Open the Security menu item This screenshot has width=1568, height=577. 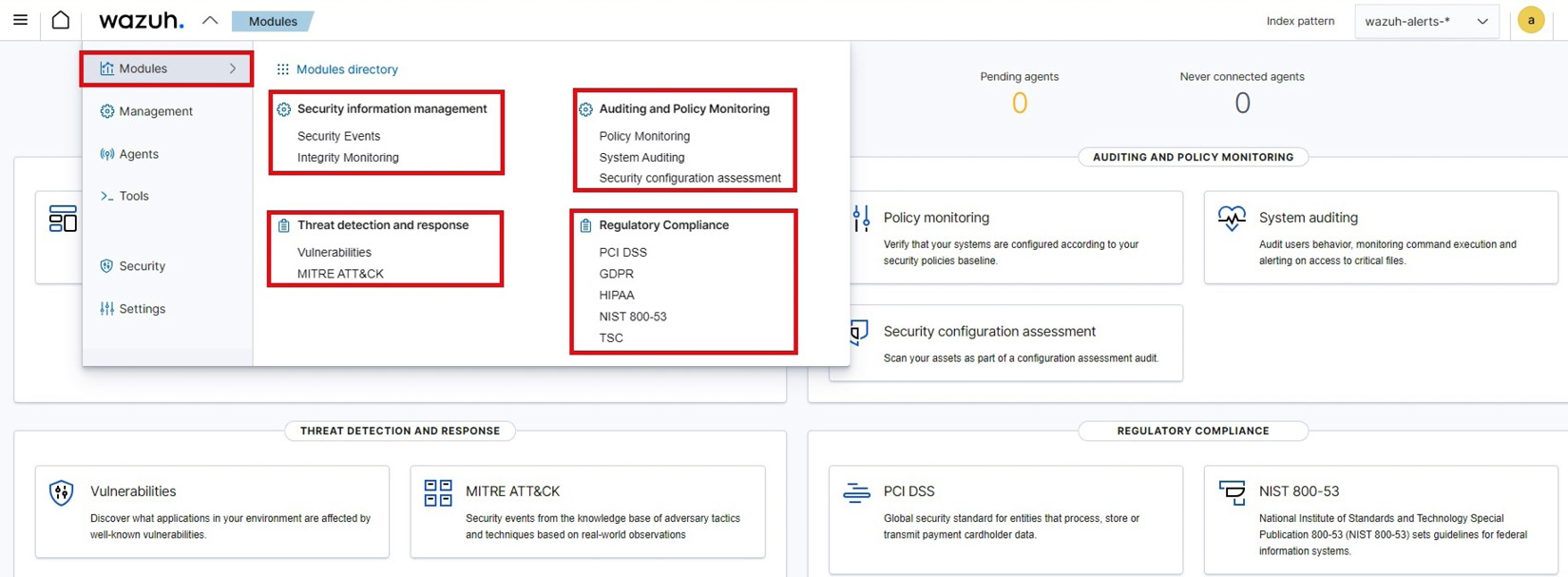click(x=143, y=266)
